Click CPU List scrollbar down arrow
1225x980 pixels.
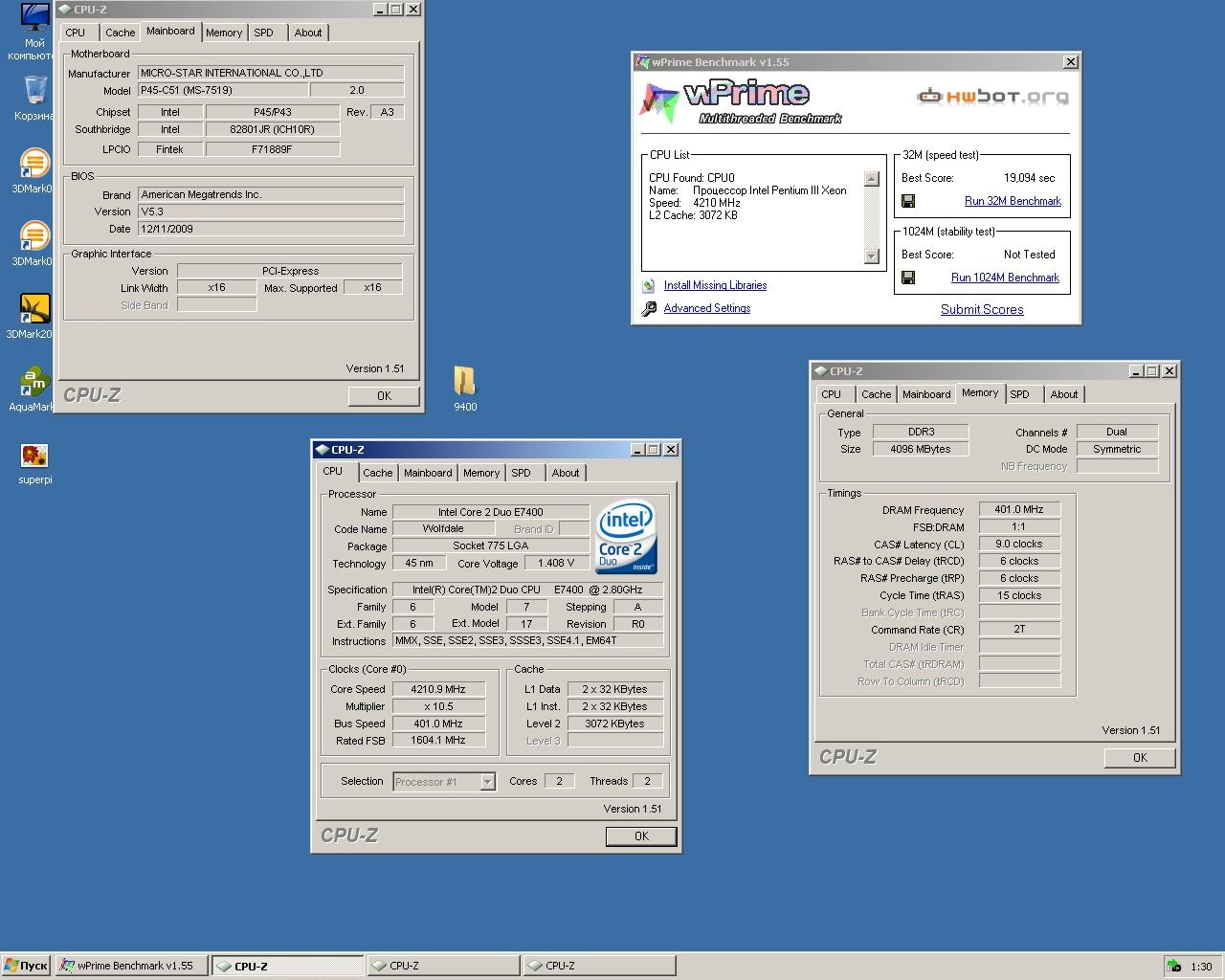(871, 256)
